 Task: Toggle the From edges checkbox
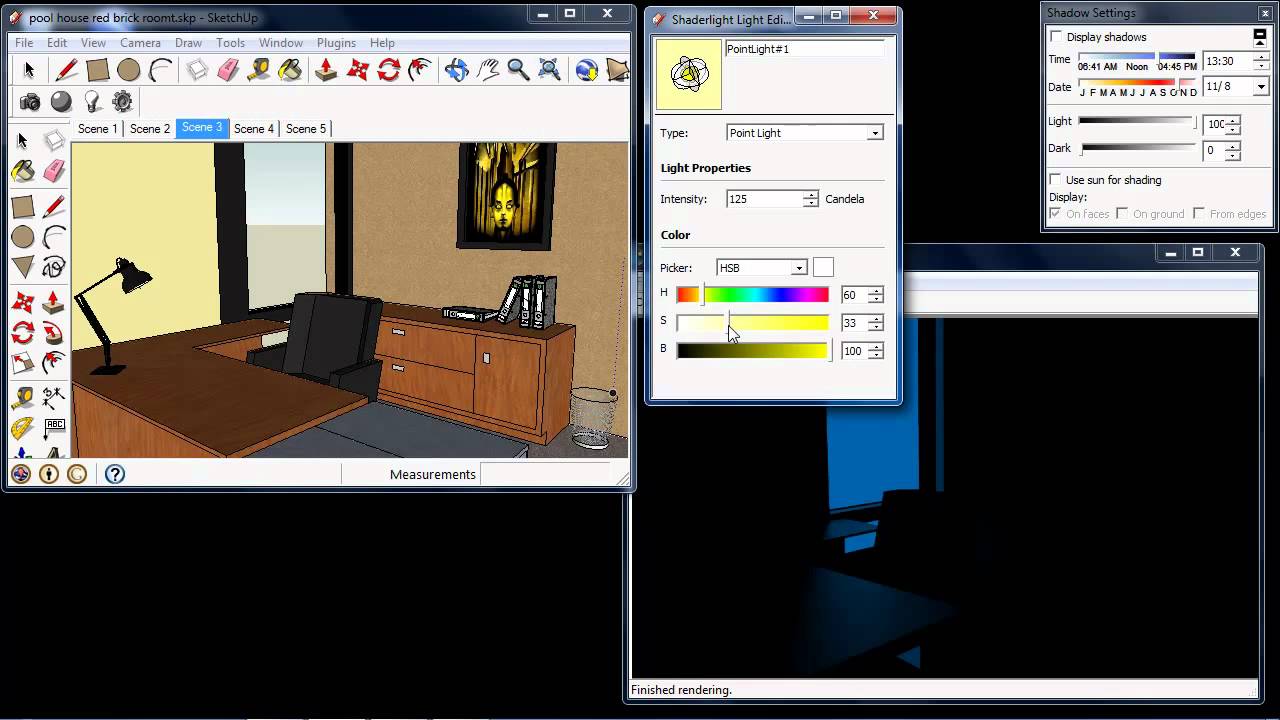(x=1199, y=214)
